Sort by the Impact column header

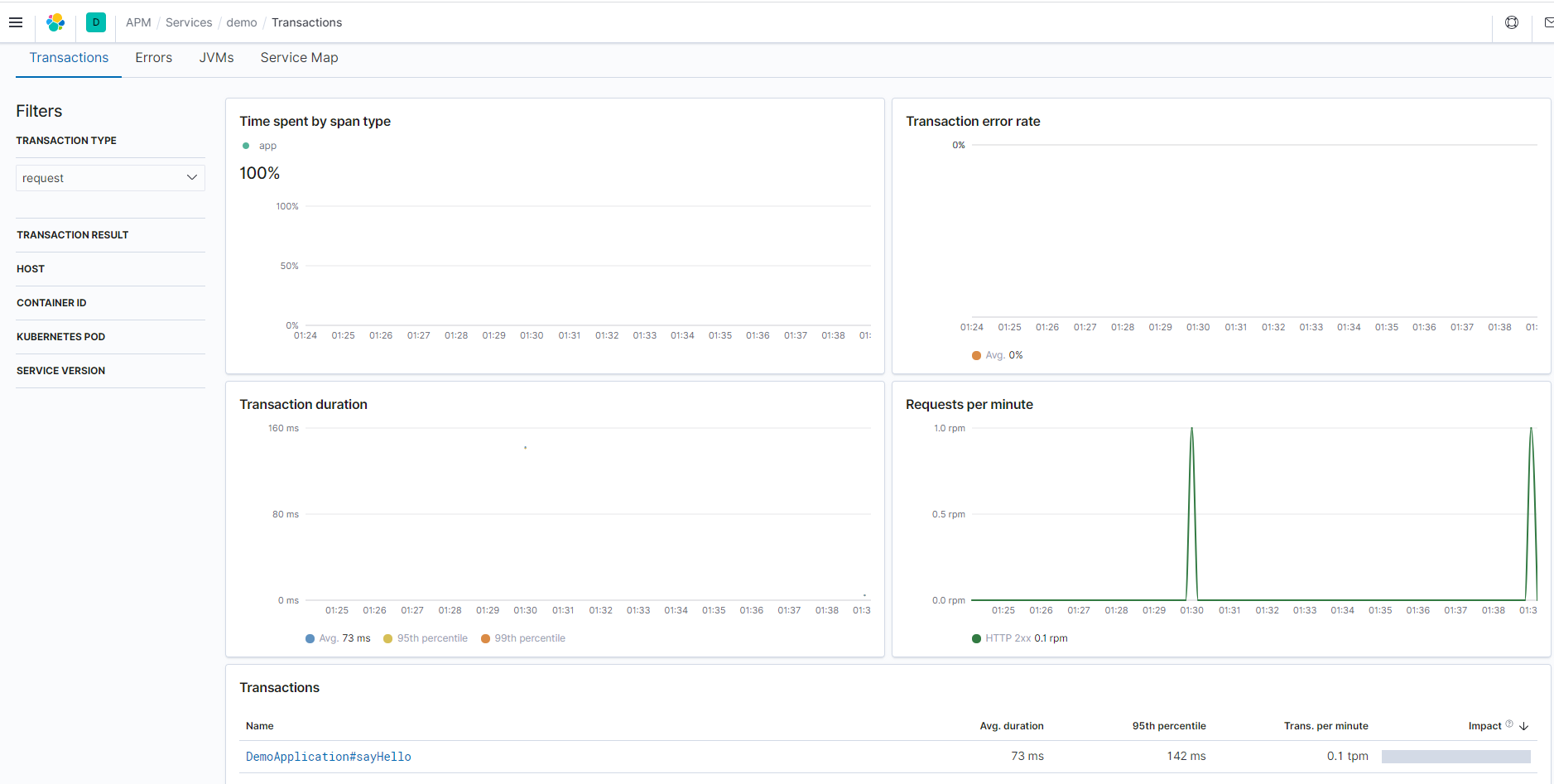[1484, 726]
